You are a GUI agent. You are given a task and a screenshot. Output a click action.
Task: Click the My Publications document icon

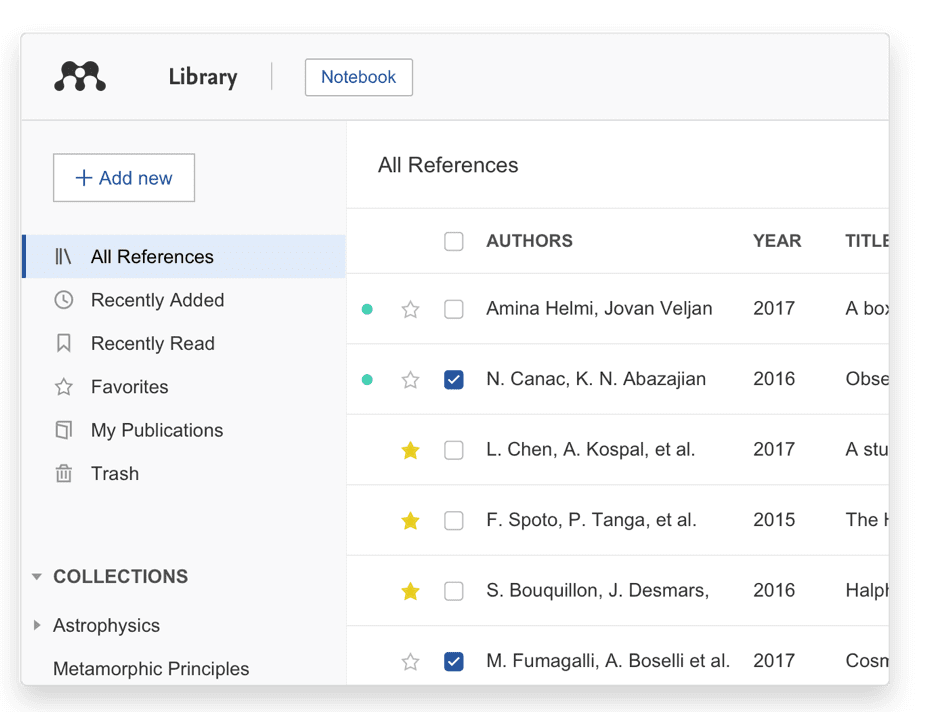point(64,430)
